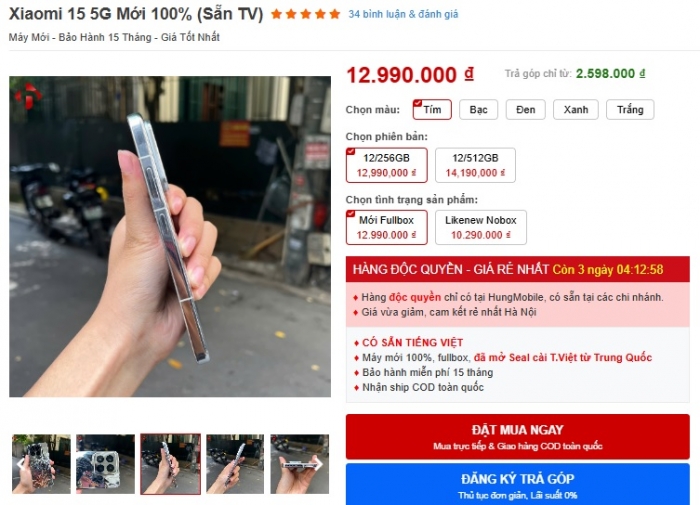Click red logo watermark on product photo
The width and height of the screenshot is (700, 505).
coord(28,95)
